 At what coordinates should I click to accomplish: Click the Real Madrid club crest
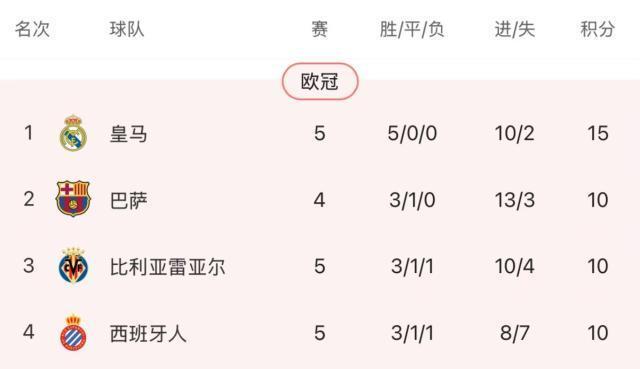point(73,133)
